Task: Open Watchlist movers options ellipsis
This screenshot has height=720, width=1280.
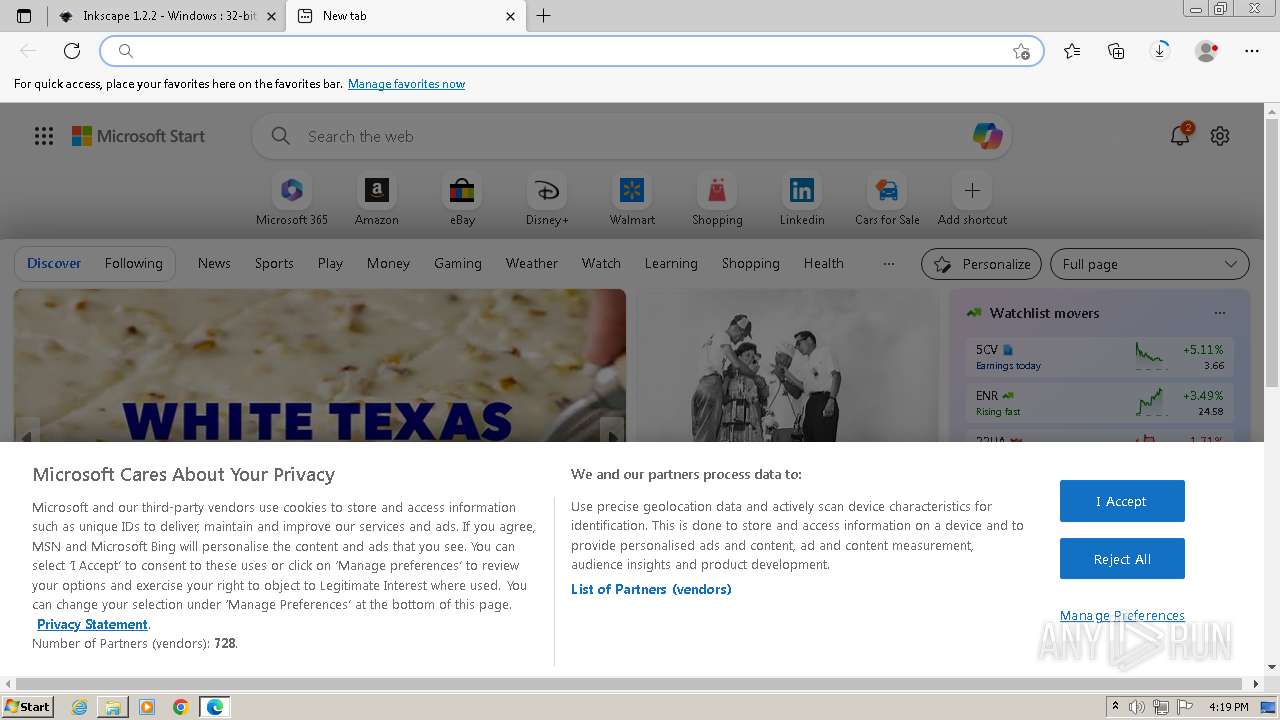Action: (1219, 313)
